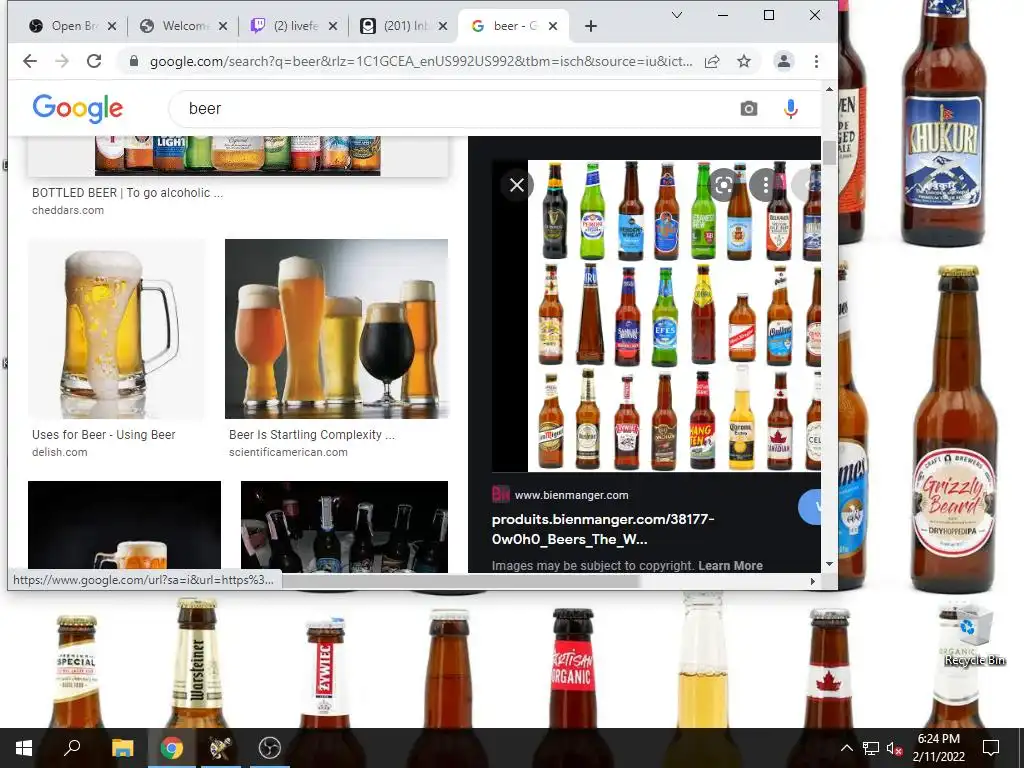Go back with the browser back arrow
Screen dimensions: 1024x768
(30, 61)
